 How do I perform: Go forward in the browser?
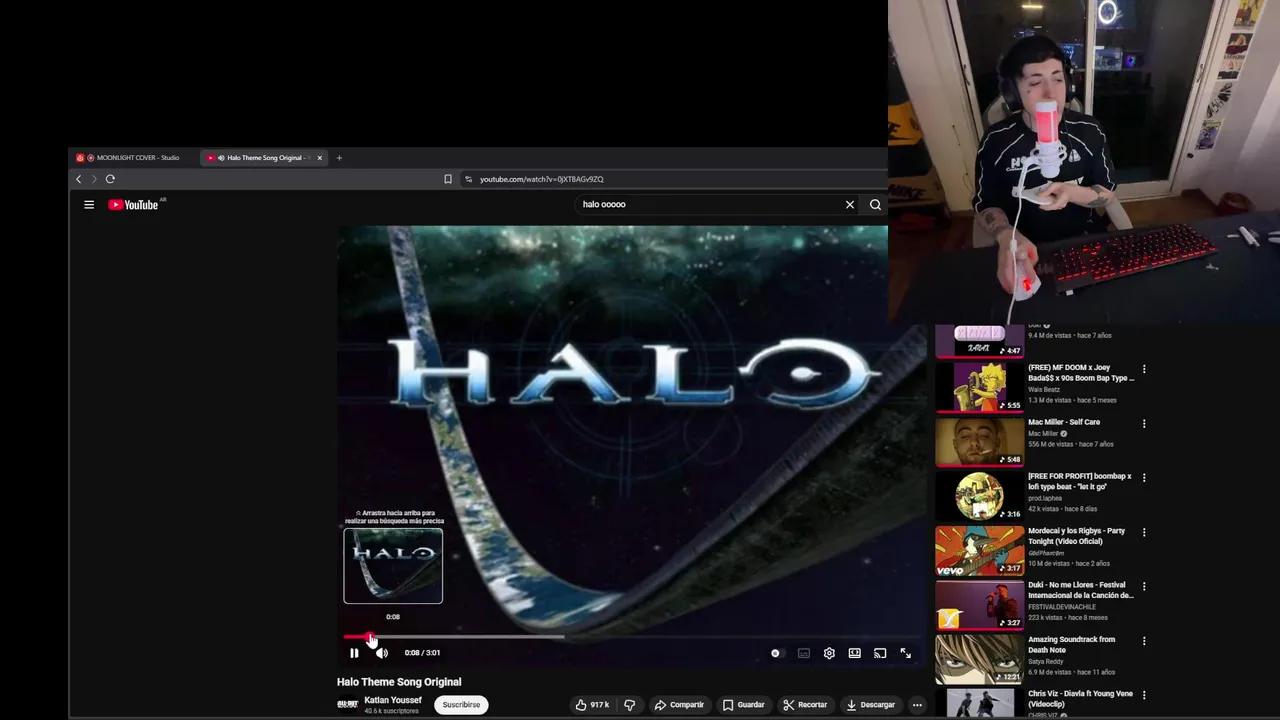point(94,179)
